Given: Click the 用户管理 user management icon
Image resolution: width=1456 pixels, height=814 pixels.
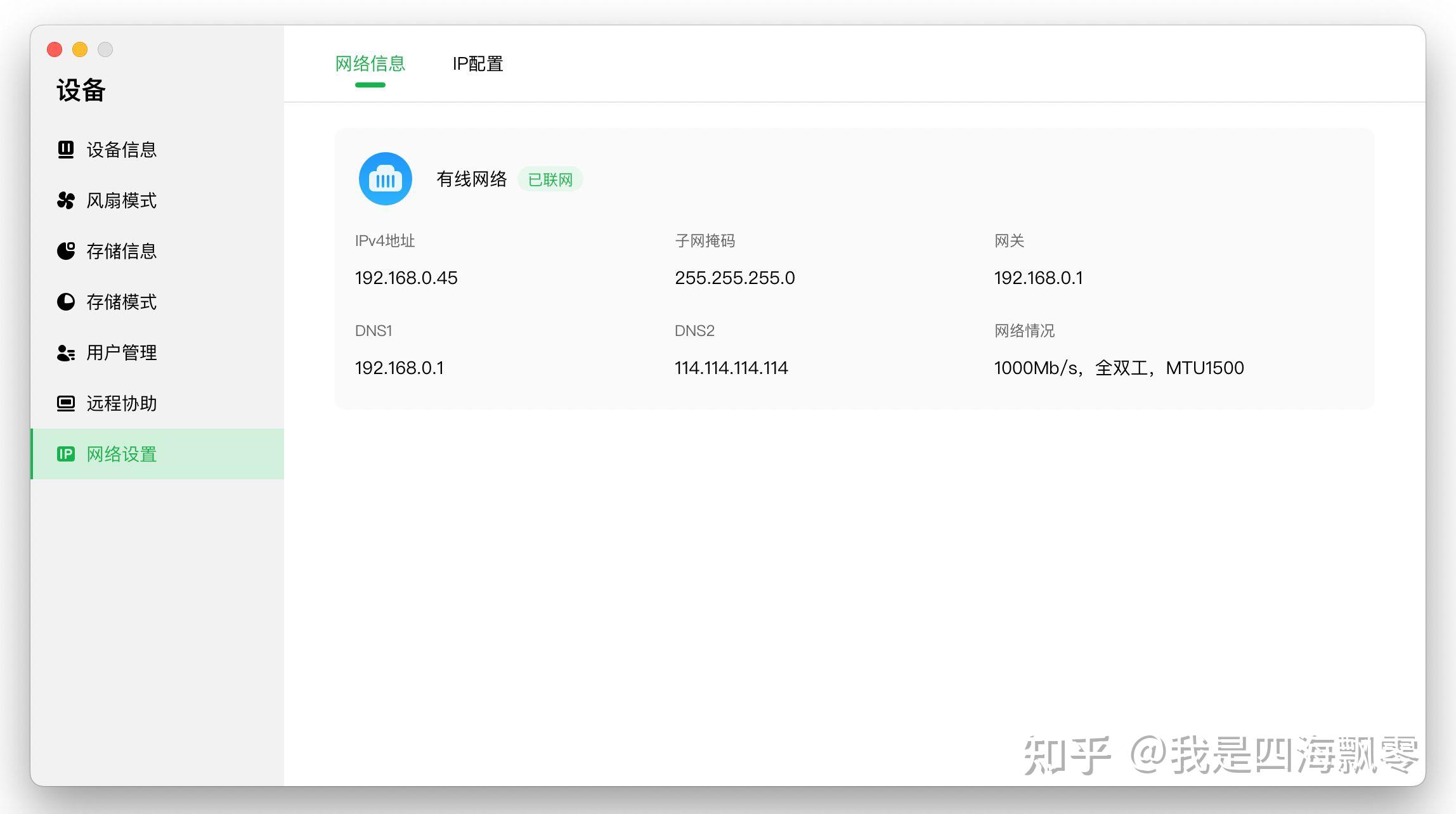Looking at the screenshot, I should coord(66,353).
